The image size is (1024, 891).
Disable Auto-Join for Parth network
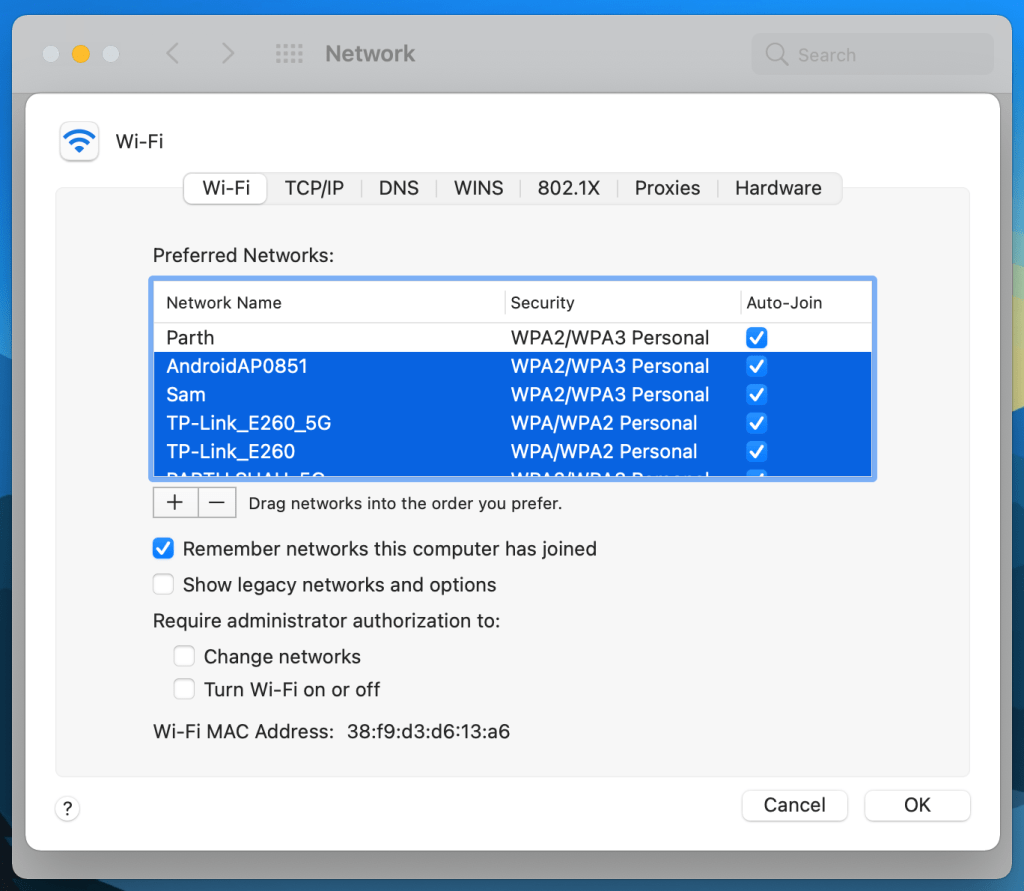(757, 338)
